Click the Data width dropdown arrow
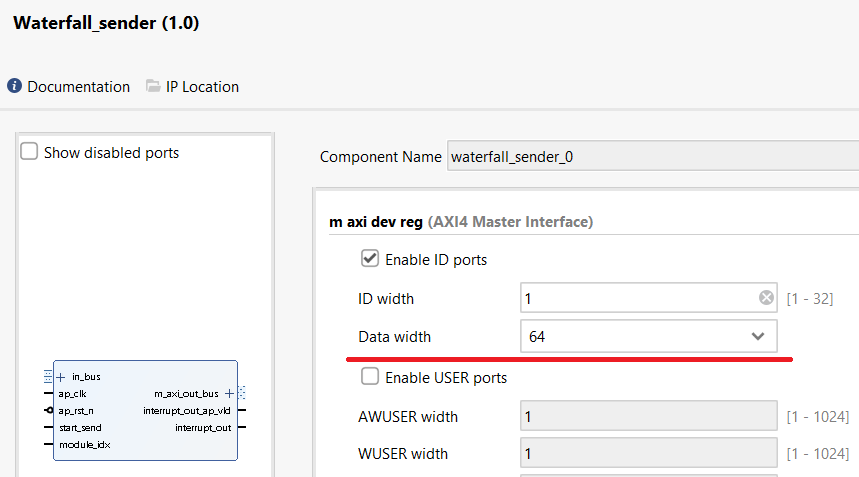859x477 pixels. tap(758, 337)
